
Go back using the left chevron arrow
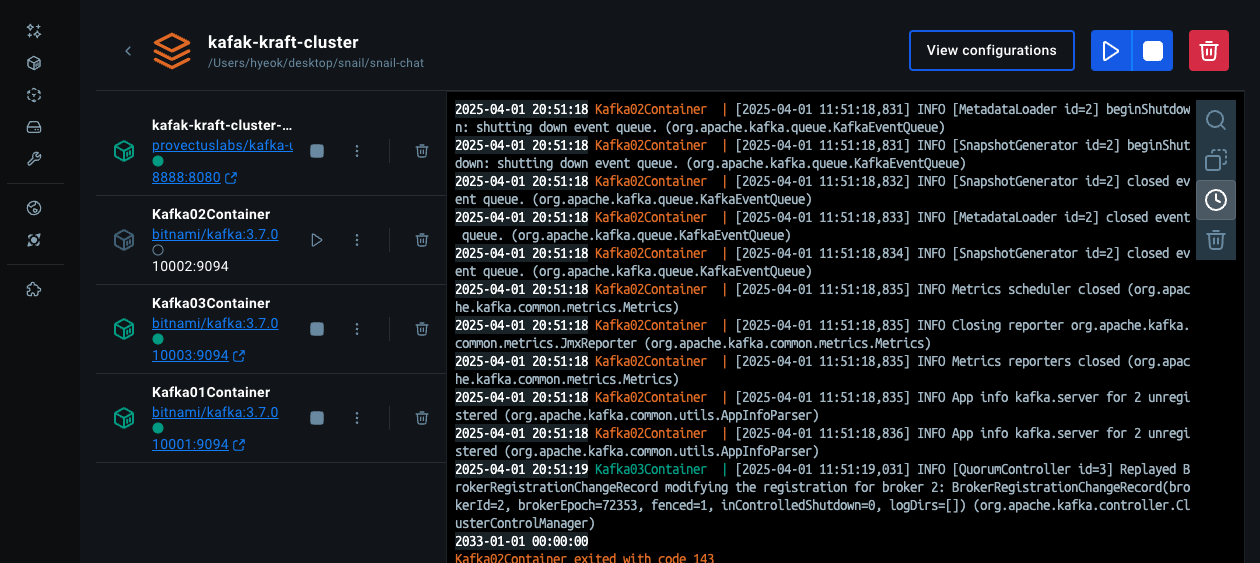tap(128, 51)
